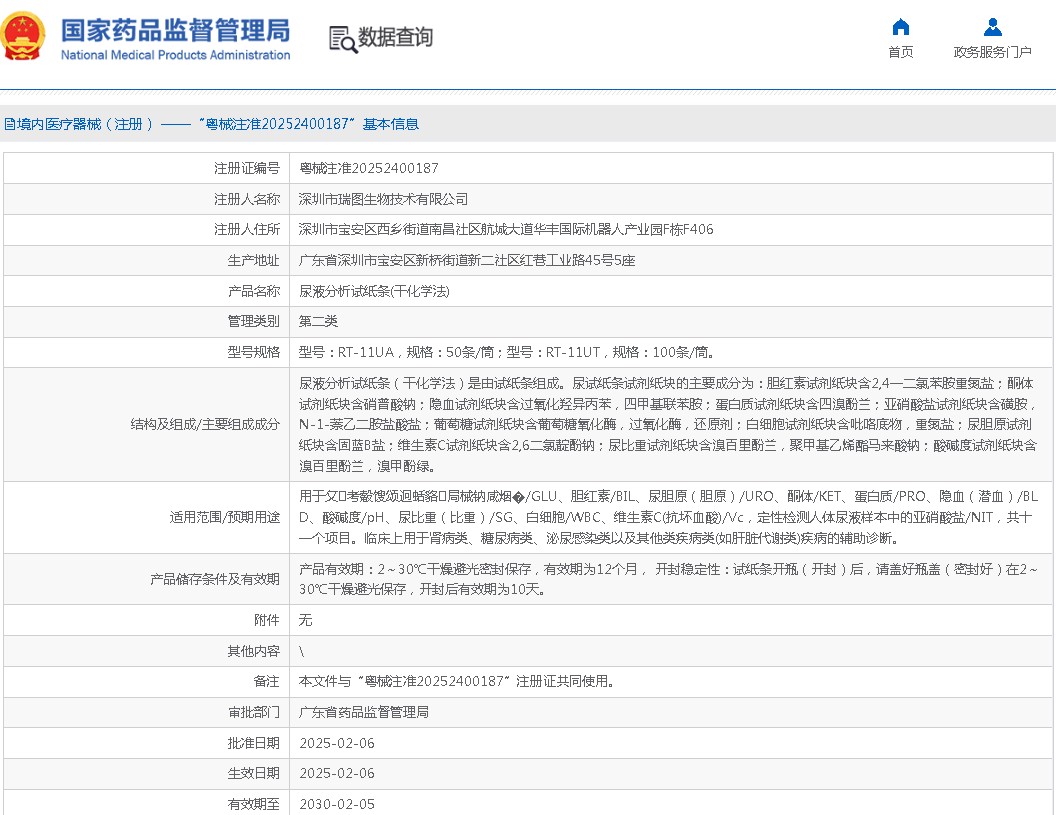Select registration number value 粤械注准20252400187

(x=368, y=168)
